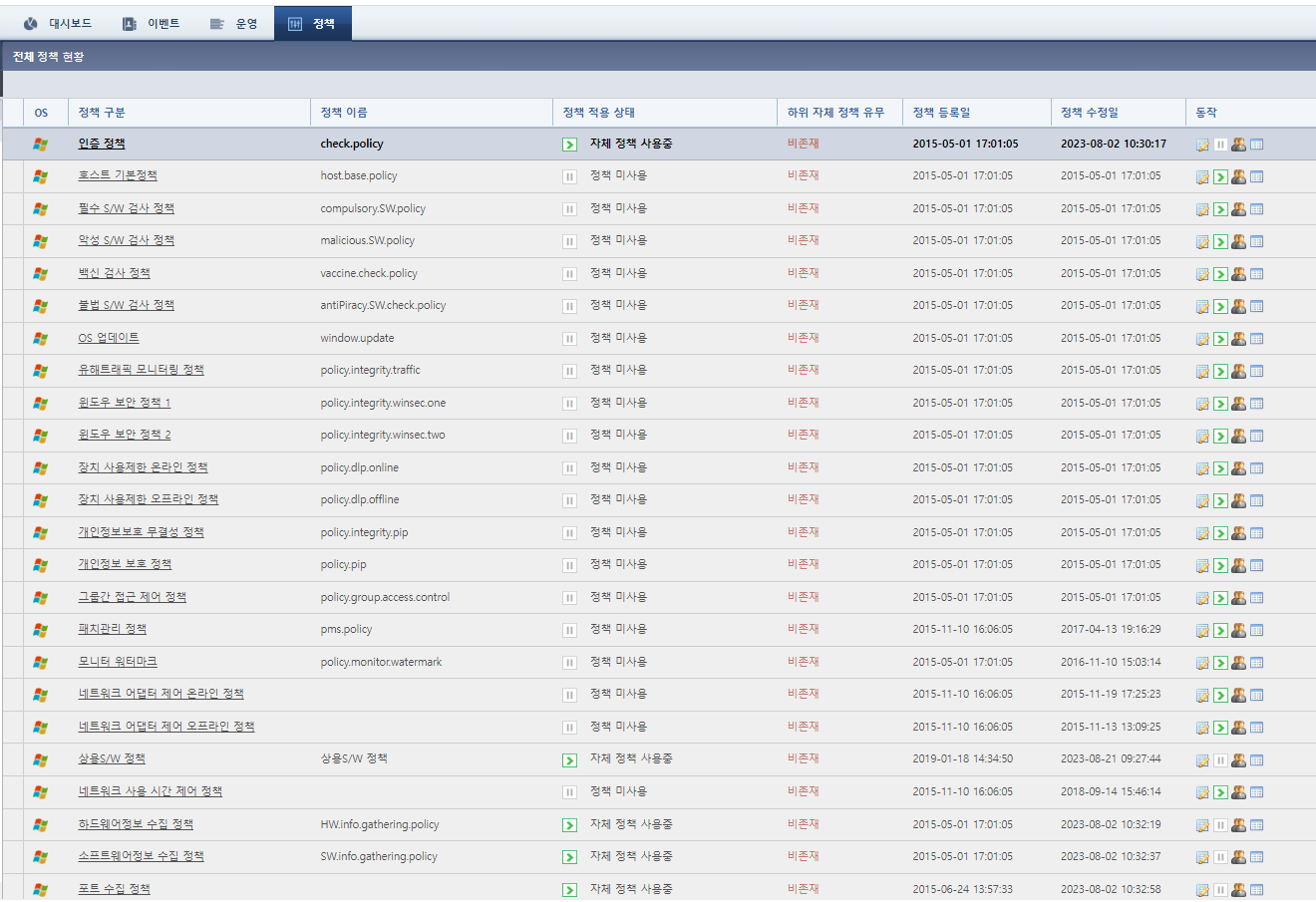
Task: Pause 하드웨어정보 수집 정책 with action pause button
Action: pos(1220,825)
